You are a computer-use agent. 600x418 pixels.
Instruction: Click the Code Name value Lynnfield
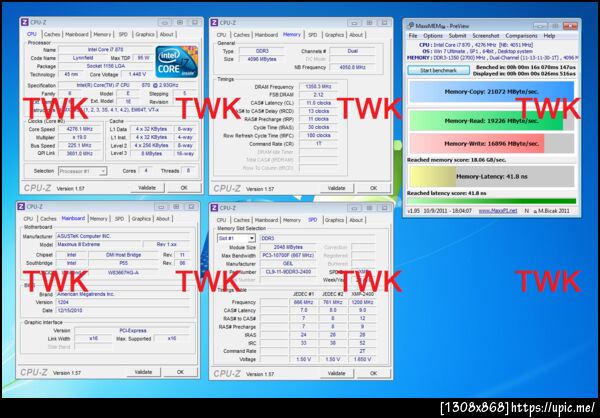pyautogui.click(x=83, y=58)
